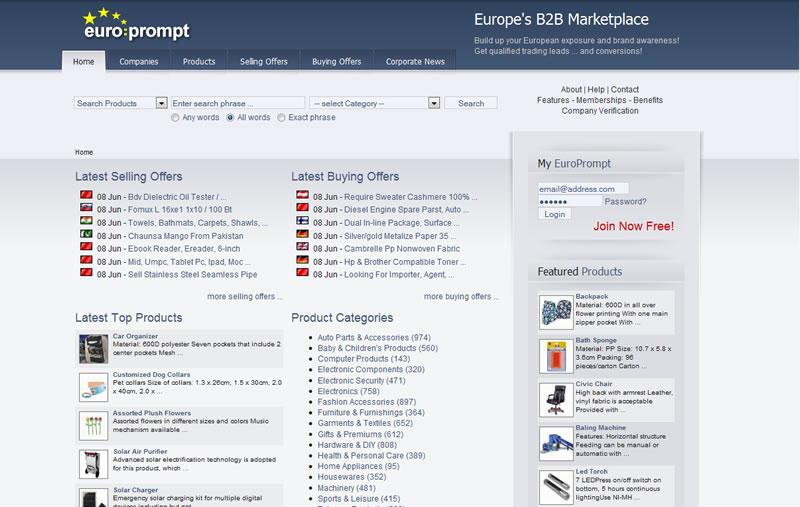Open the Backpack featured product image

[x=555, y=311]
